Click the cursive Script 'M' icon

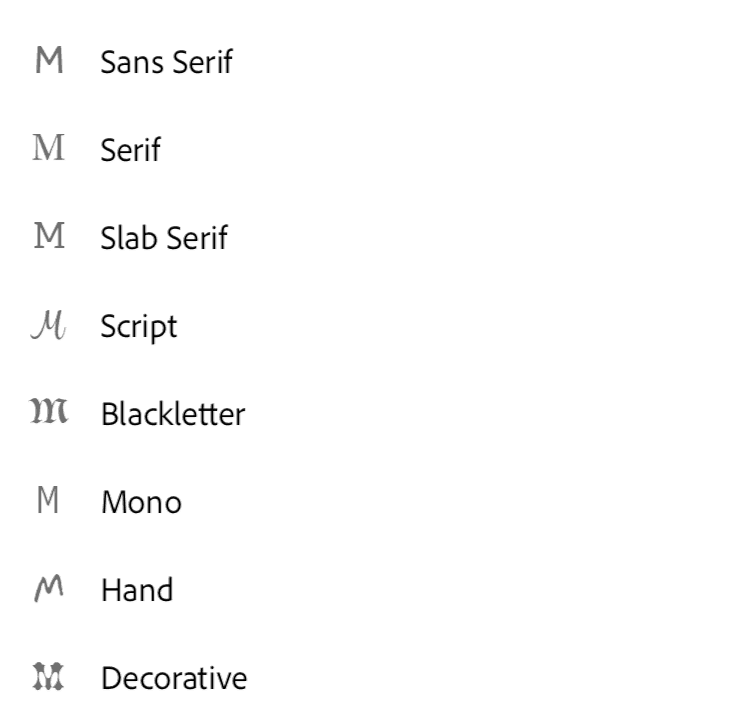point(49,326)
